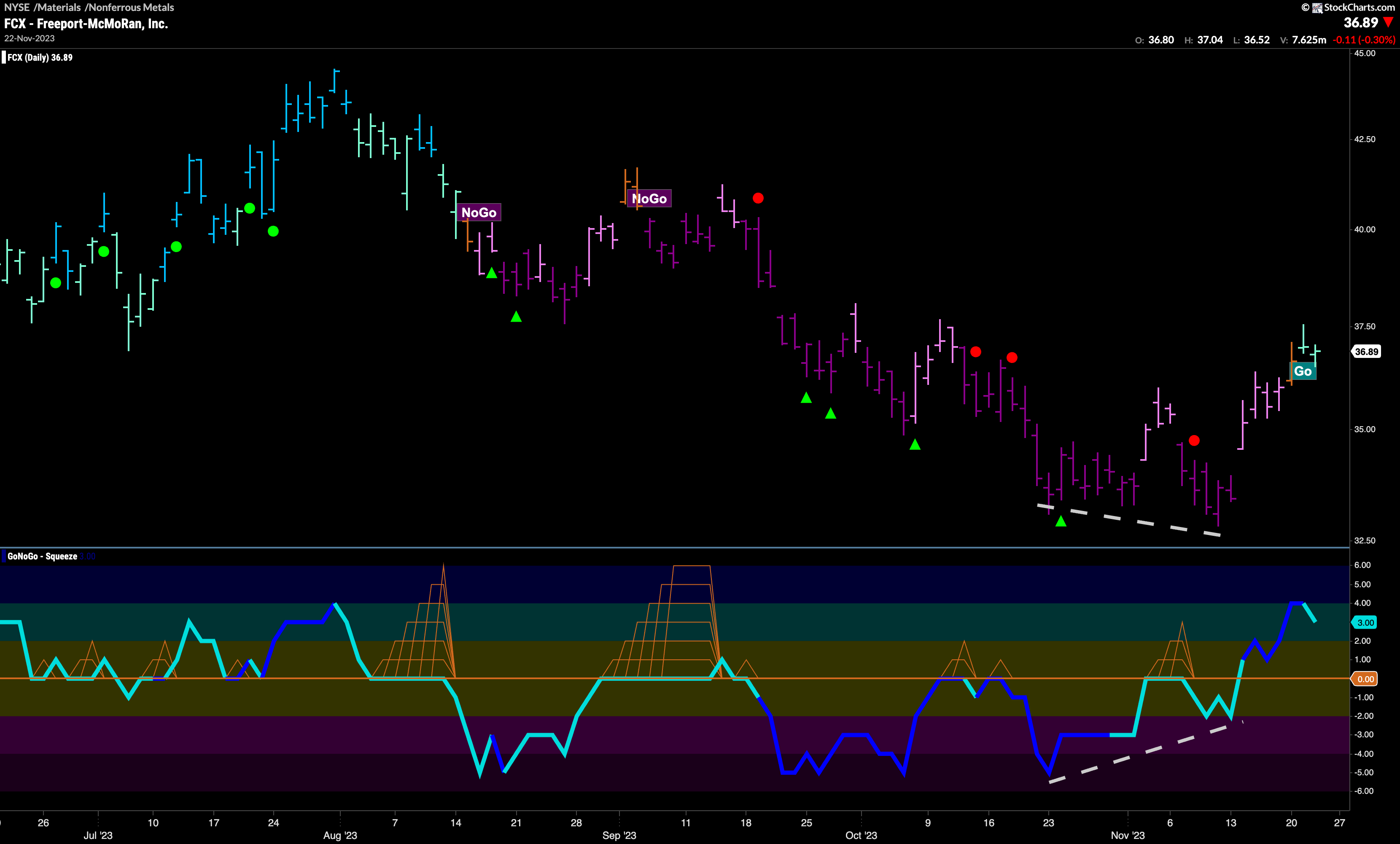The image size is (1400, 844).
Task: Click the Aug '23 time axis label
Action: [x=340, y=835]
